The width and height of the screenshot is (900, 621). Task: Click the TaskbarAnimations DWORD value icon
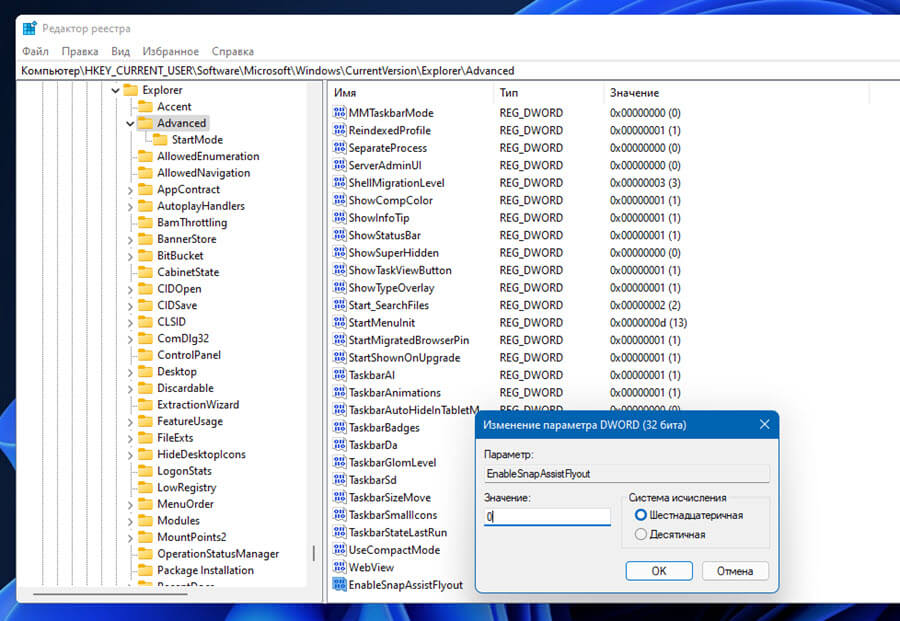click(339, 393)
